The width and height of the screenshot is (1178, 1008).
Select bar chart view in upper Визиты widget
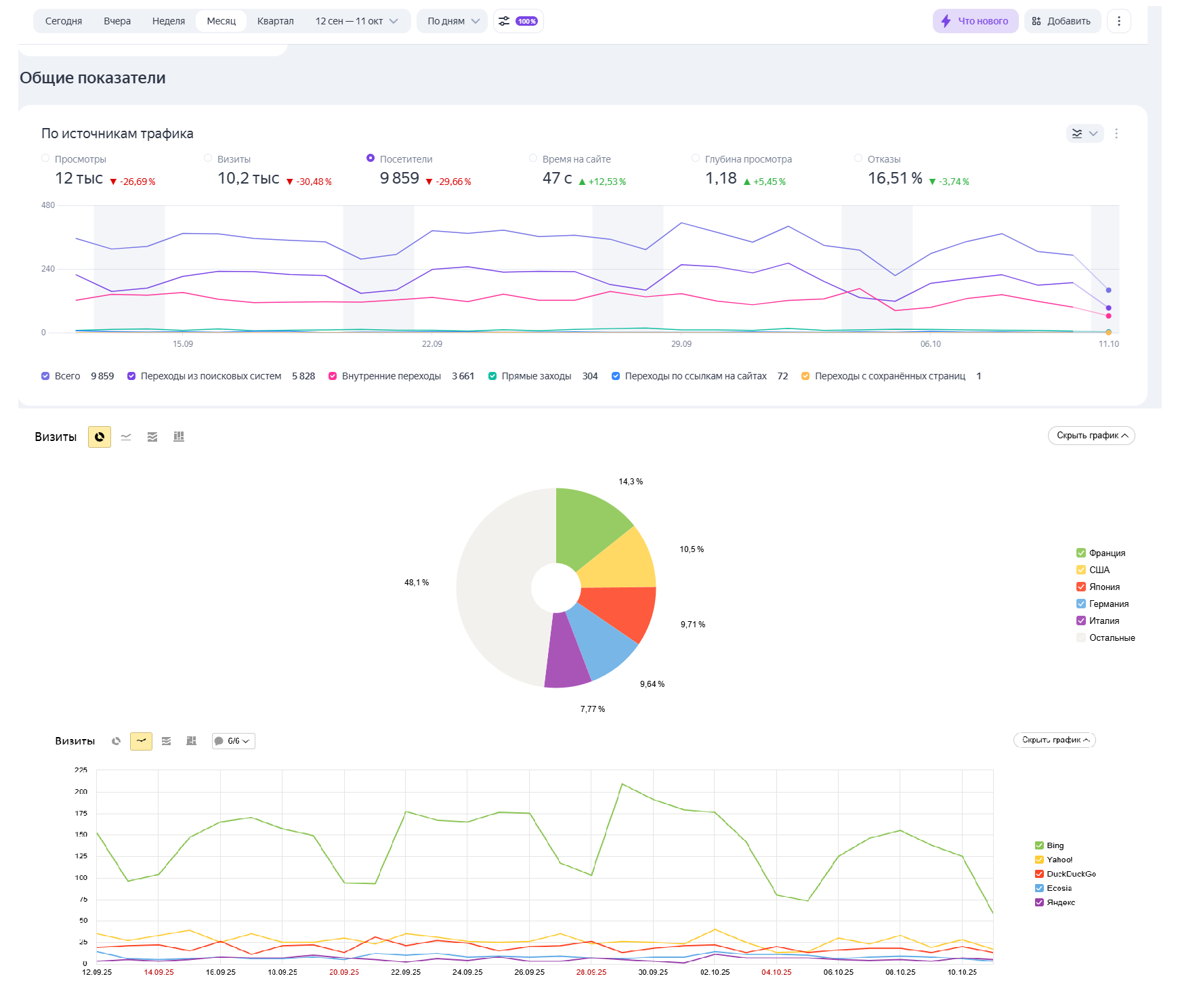pos(179,437)
